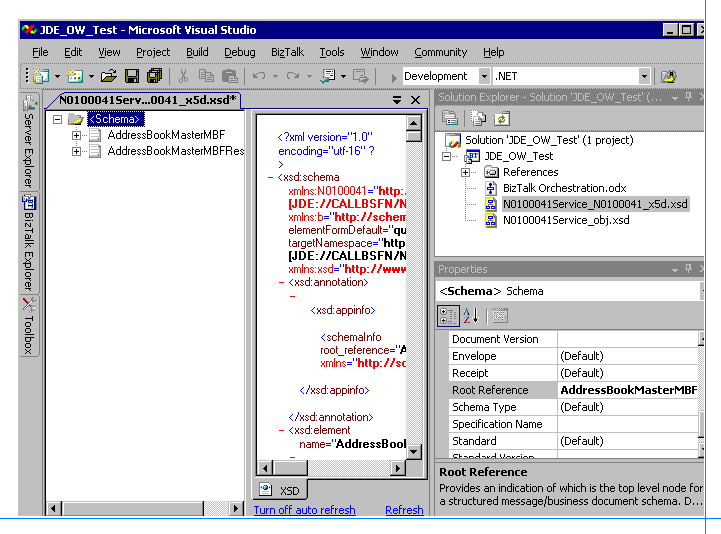The image size is (721, 534).
Task: Sort Properties alphabetically with A-Z icon
Action: pos(471,316)
